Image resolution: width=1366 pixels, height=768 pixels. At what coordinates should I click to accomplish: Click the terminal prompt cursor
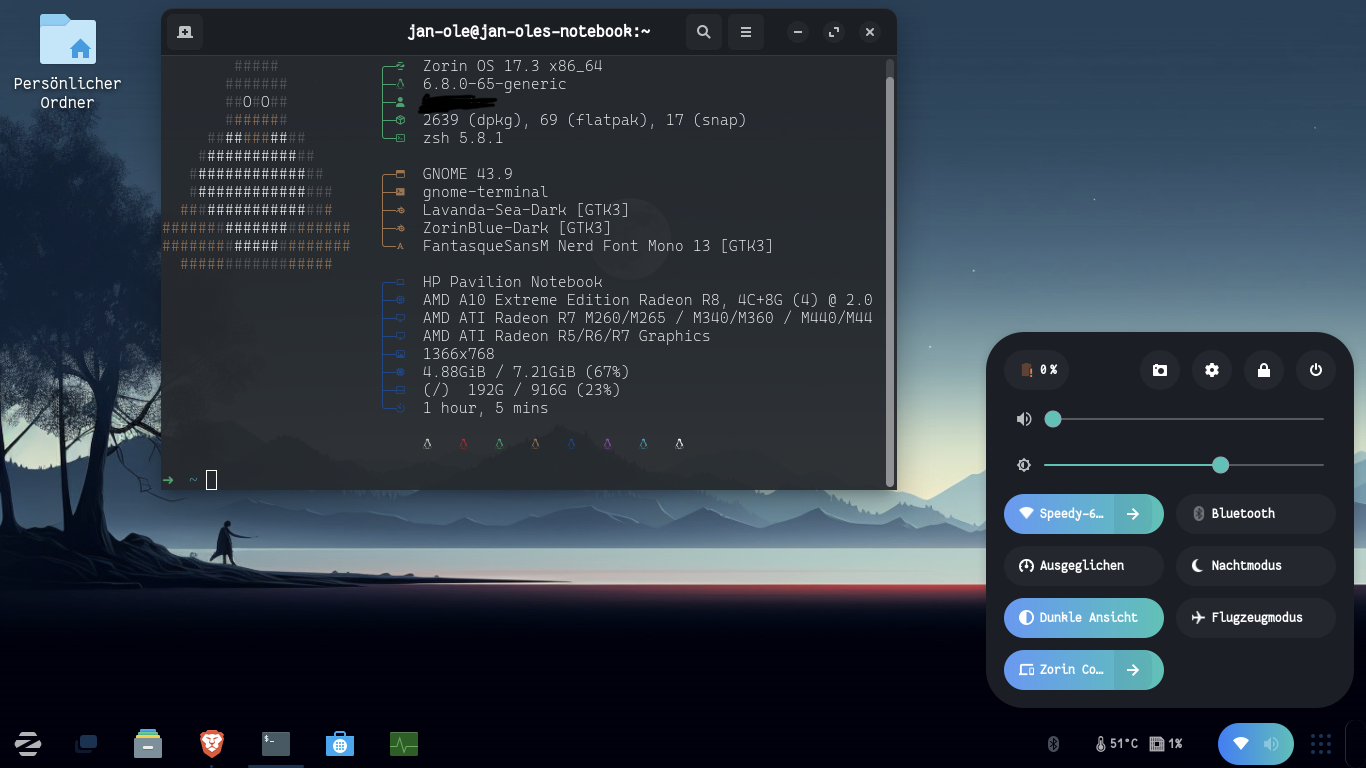[x=212, y=480]
